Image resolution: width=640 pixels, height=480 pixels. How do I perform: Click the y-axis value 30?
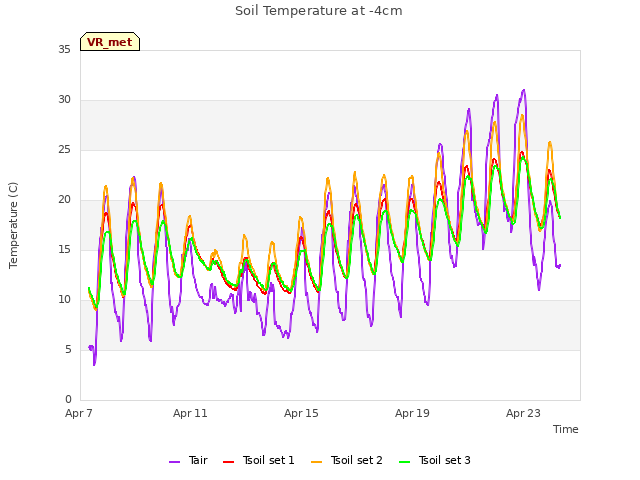[64, 100]
